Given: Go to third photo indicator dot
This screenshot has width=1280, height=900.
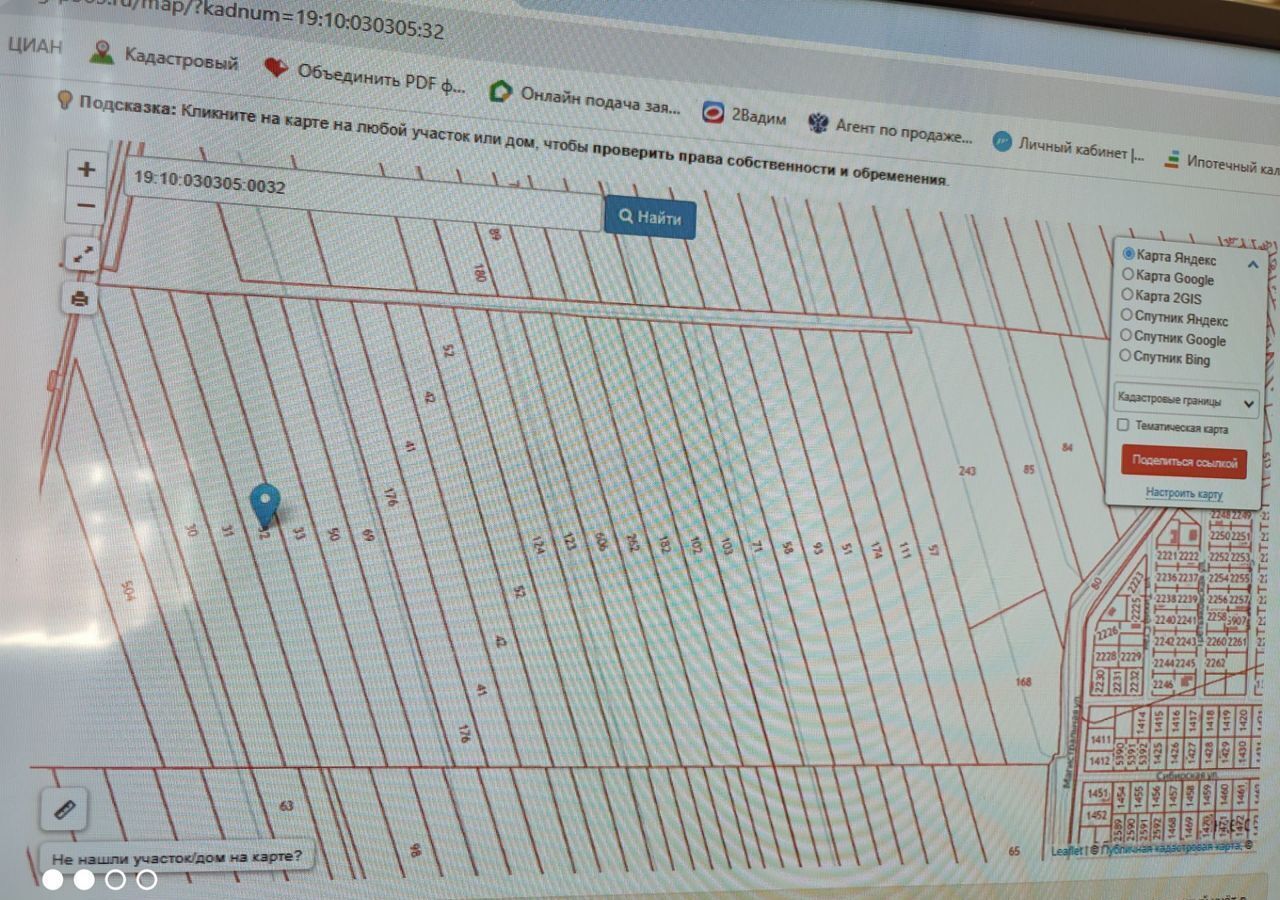Looking at the screenshot, I should [x=116, y=880].
